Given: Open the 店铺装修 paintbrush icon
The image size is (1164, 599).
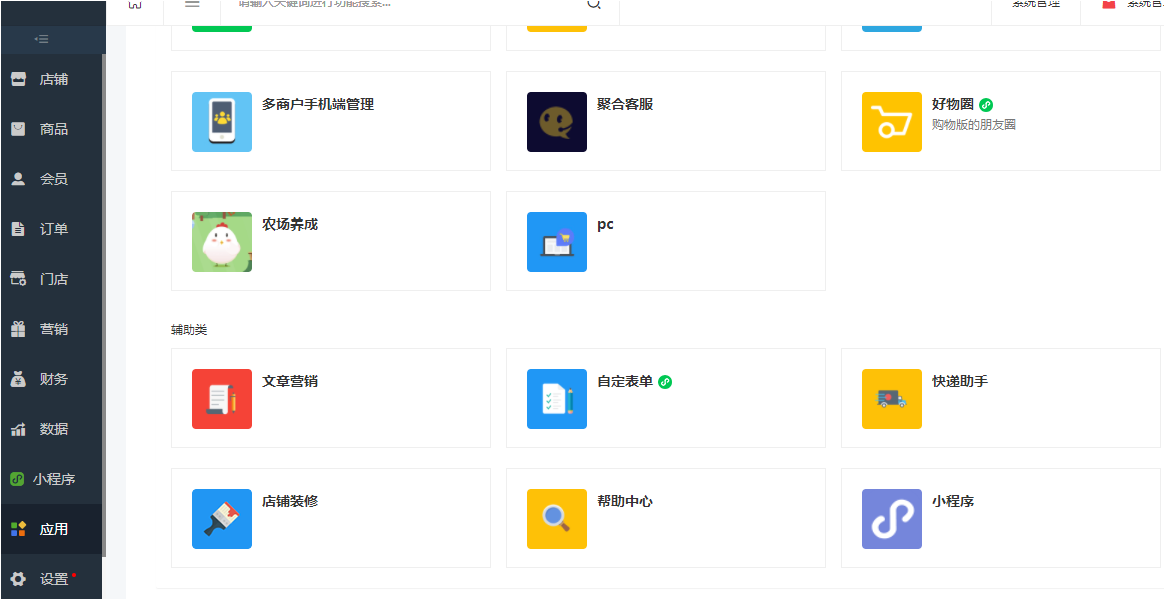Looking at the screenshot, I should pos(222,519).
